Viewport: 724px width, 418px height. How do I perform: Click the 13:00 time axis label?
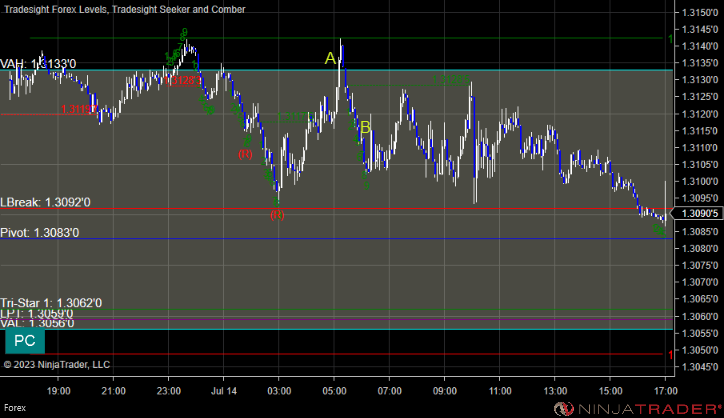click(x=555, y=391)
